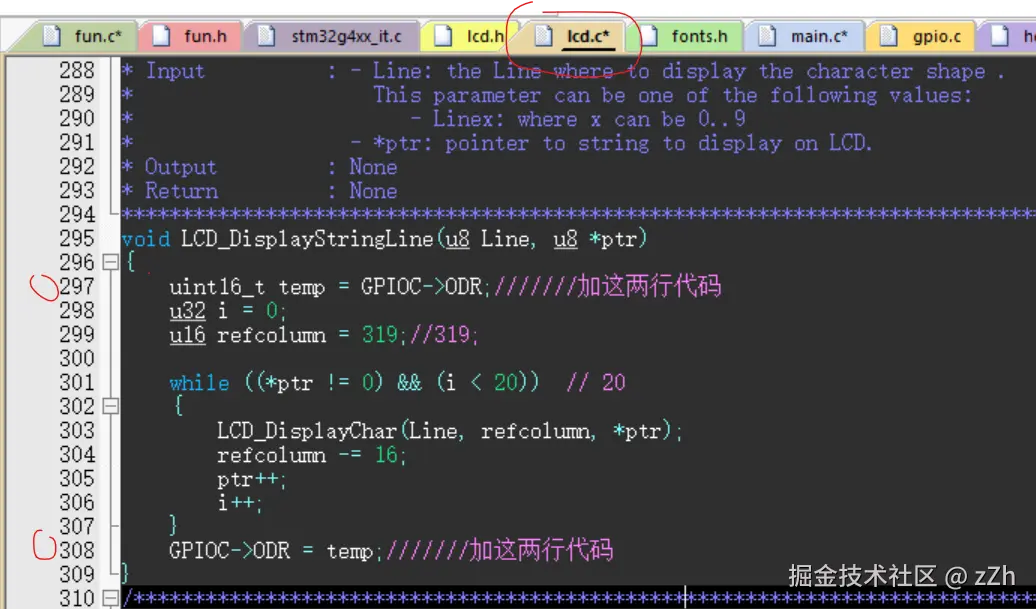Click line number 297 in the gutter
The image size is (1036, 609).
pos(77,286)
